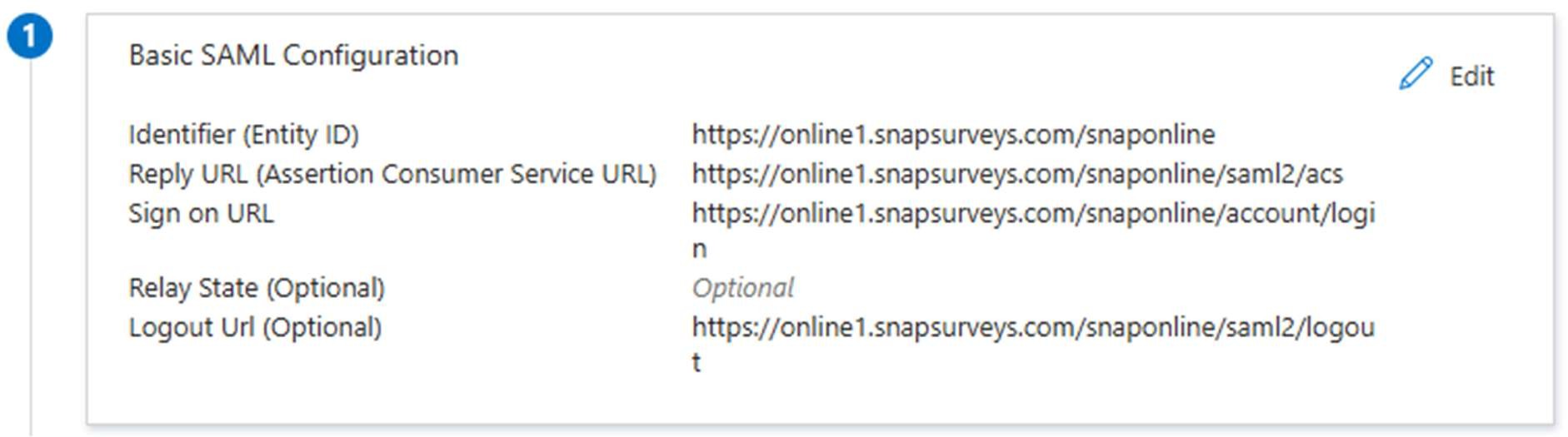Click the word Basic in the card title
The width and height of the screenshot is (1568, 437).
coord(160,56)
